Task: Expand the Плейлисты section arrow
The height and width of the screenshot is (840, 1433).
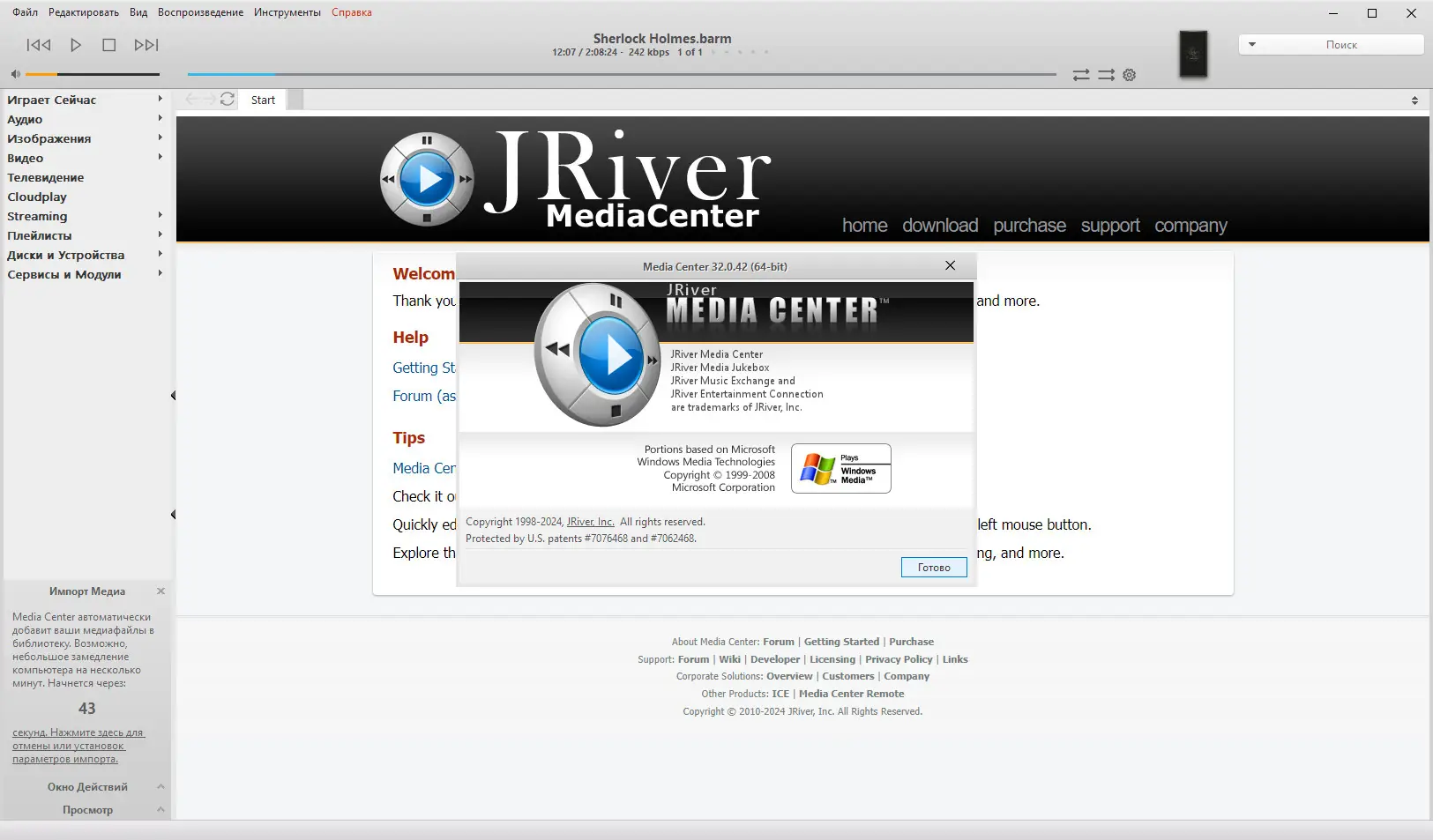Action: pos(160,235)
